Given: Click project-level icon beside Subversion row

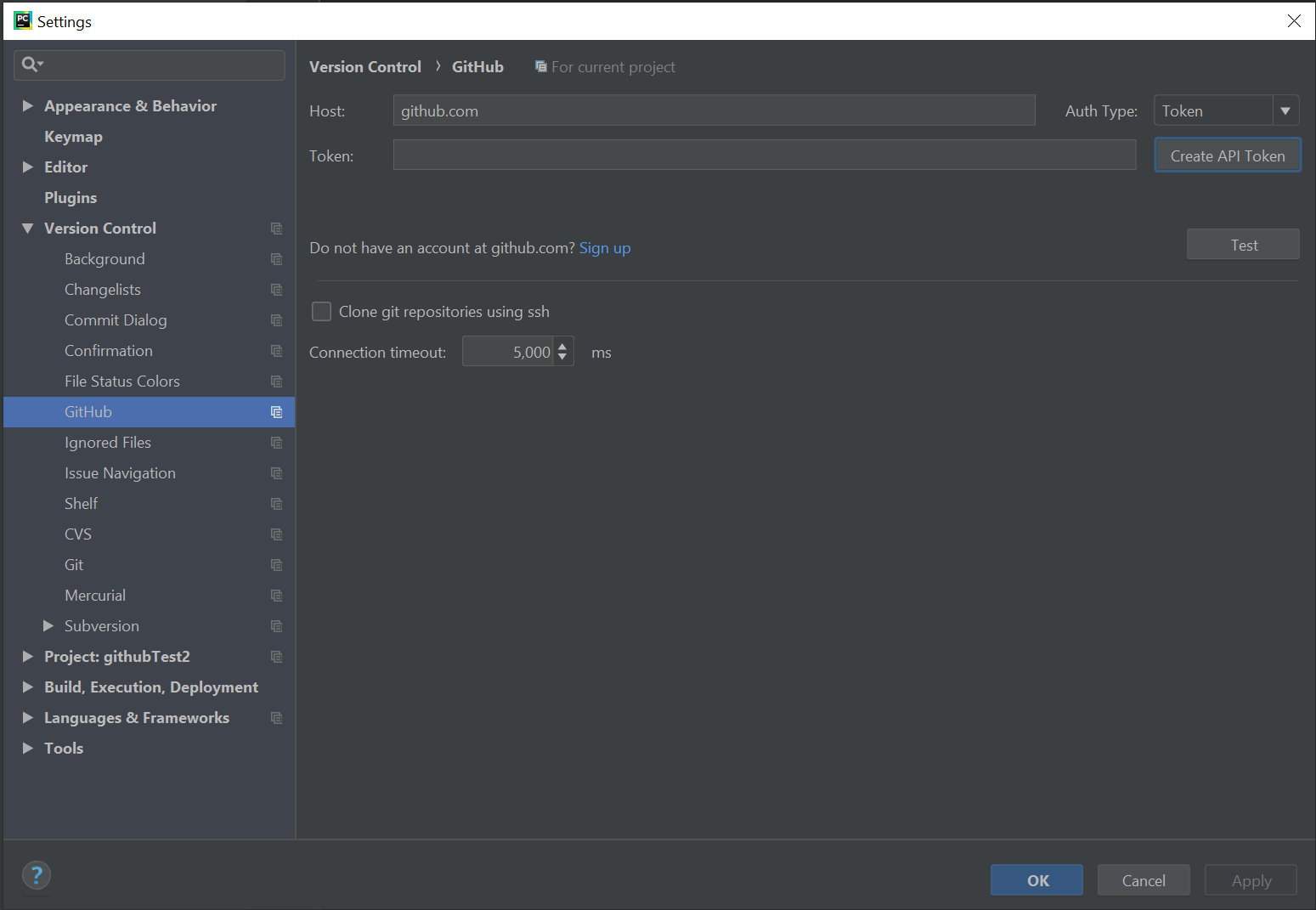Looking at the screenshot, I should [276, 626].
